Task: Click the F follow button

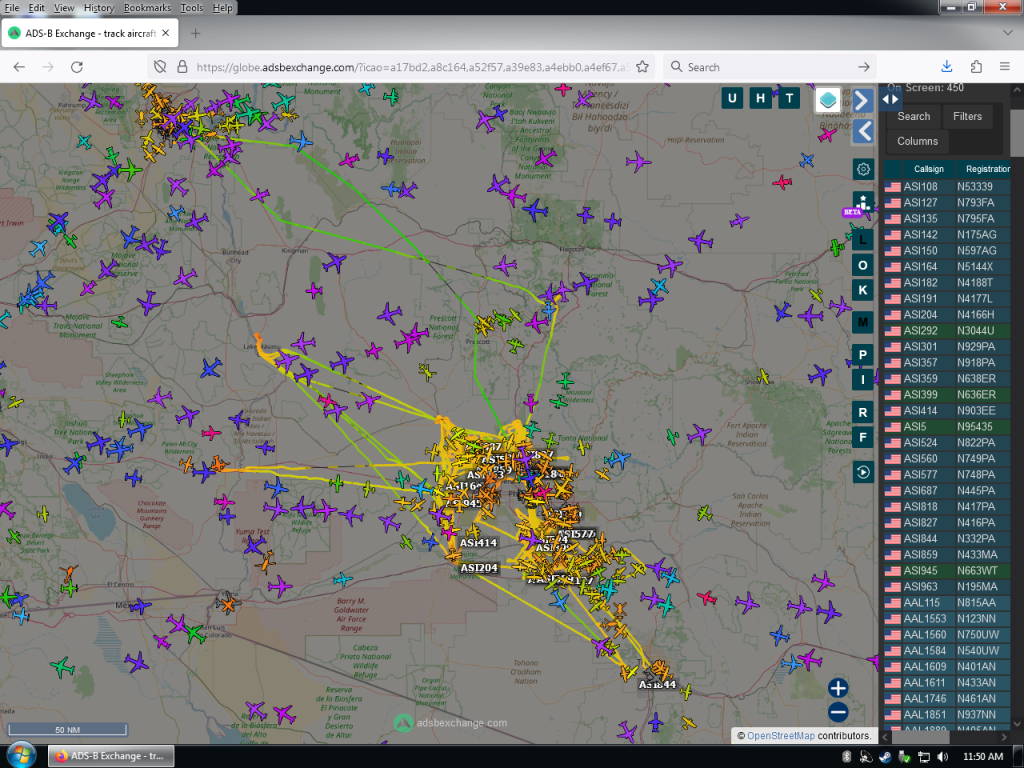Action: 863,438
